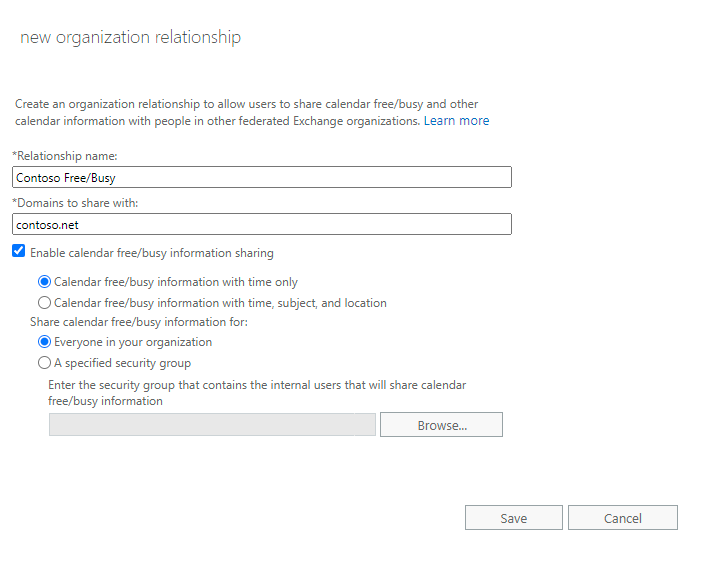Click the 'new organization relationship' heading
This screenshot has height=563, width=710.
pyautogui.click(x=130, y=37)
